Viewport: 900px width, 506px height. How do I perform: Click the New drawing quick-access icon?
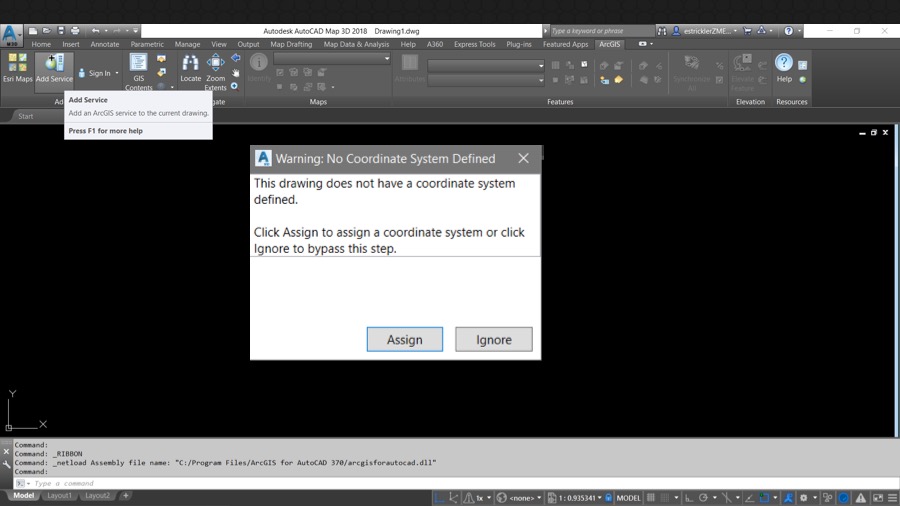pyautogui.click(x=33, y=30)
